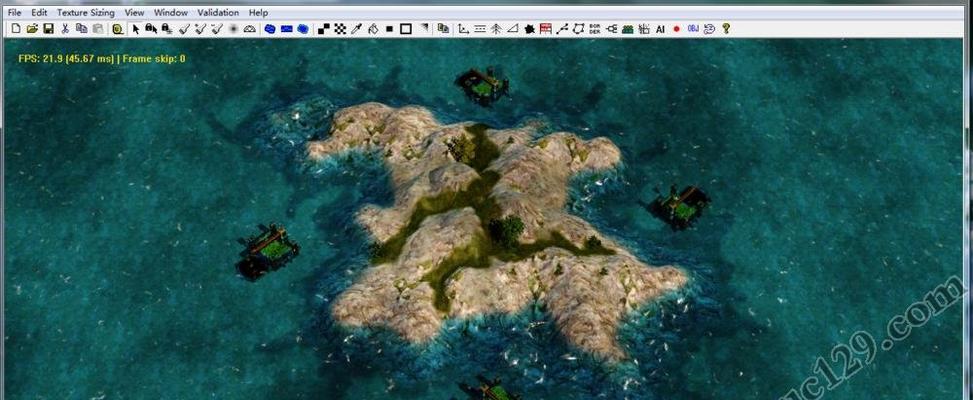Click the first blue irregular shape icon
973x400 pixels.
[x=270, y=29]
